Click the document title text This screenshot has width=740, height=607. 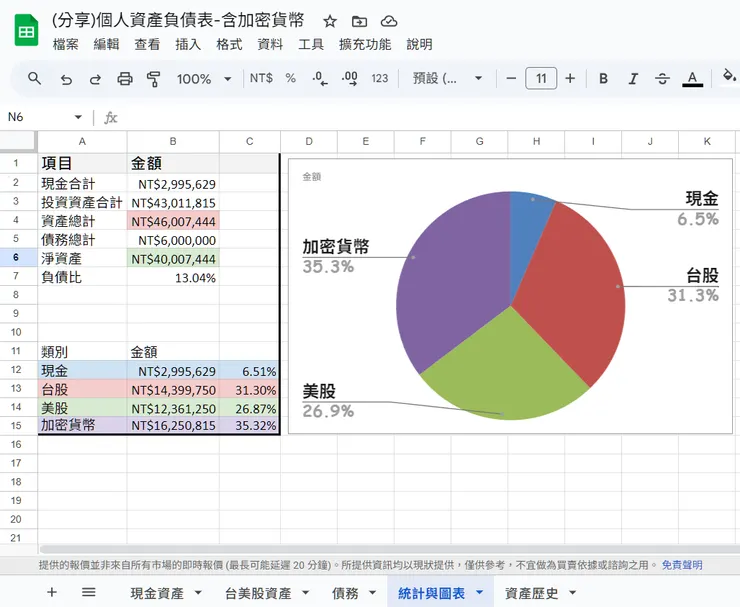tap(178, 21)
